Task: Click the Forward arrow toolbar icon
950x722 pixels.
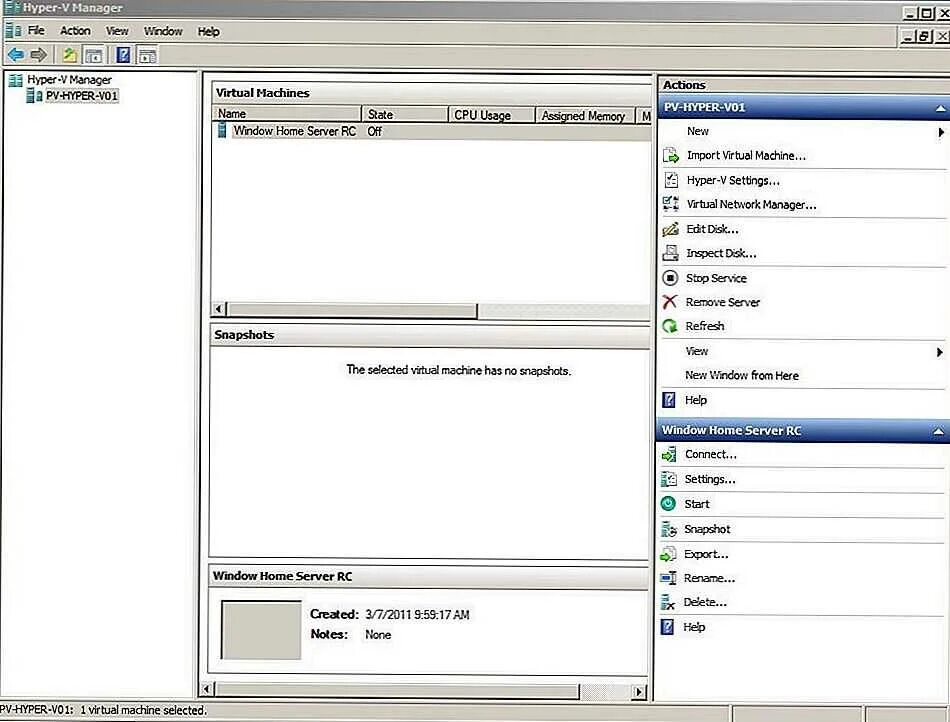Action: coord(39,55)
